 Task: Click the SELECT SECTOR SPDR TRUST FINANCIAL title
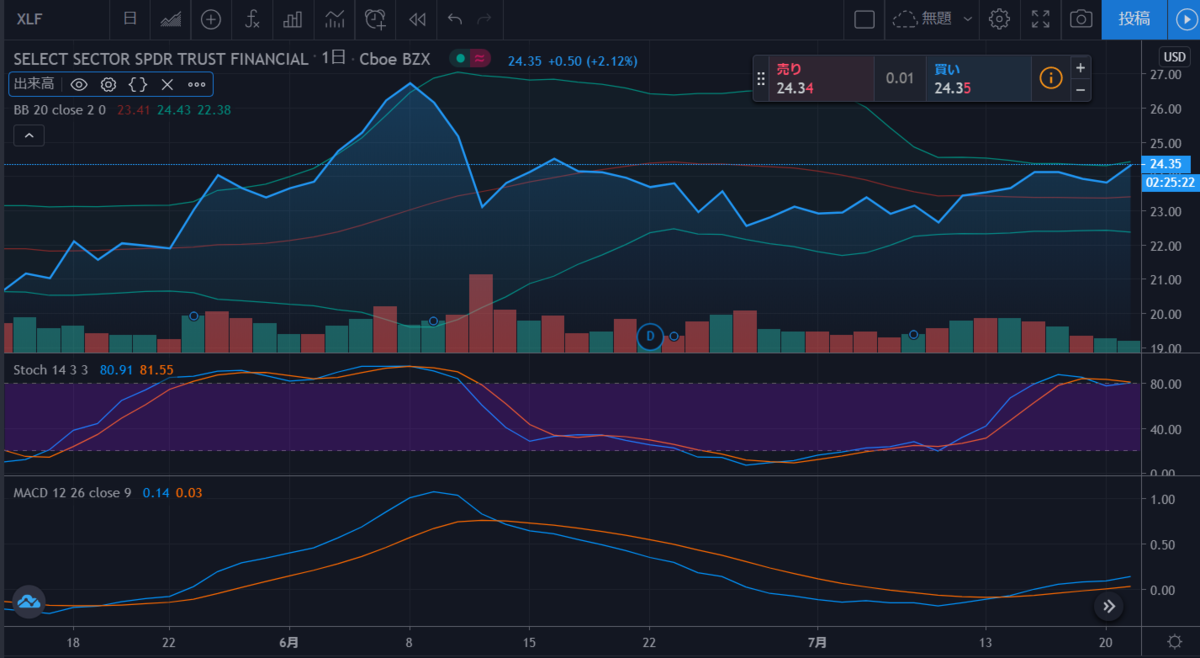point(161,59)
